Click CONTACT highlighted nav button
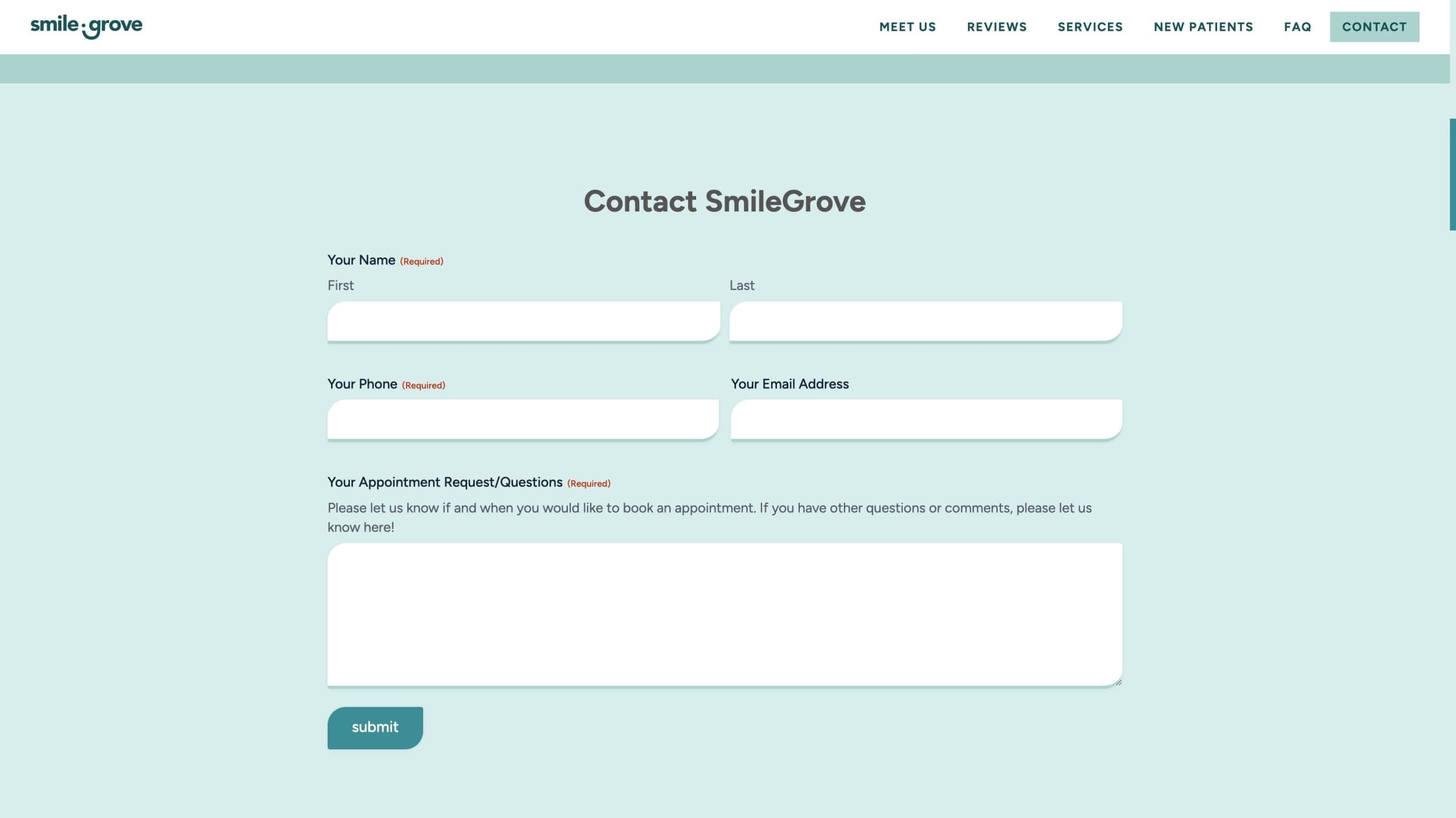1456x818 pixels. [1375, 27]
